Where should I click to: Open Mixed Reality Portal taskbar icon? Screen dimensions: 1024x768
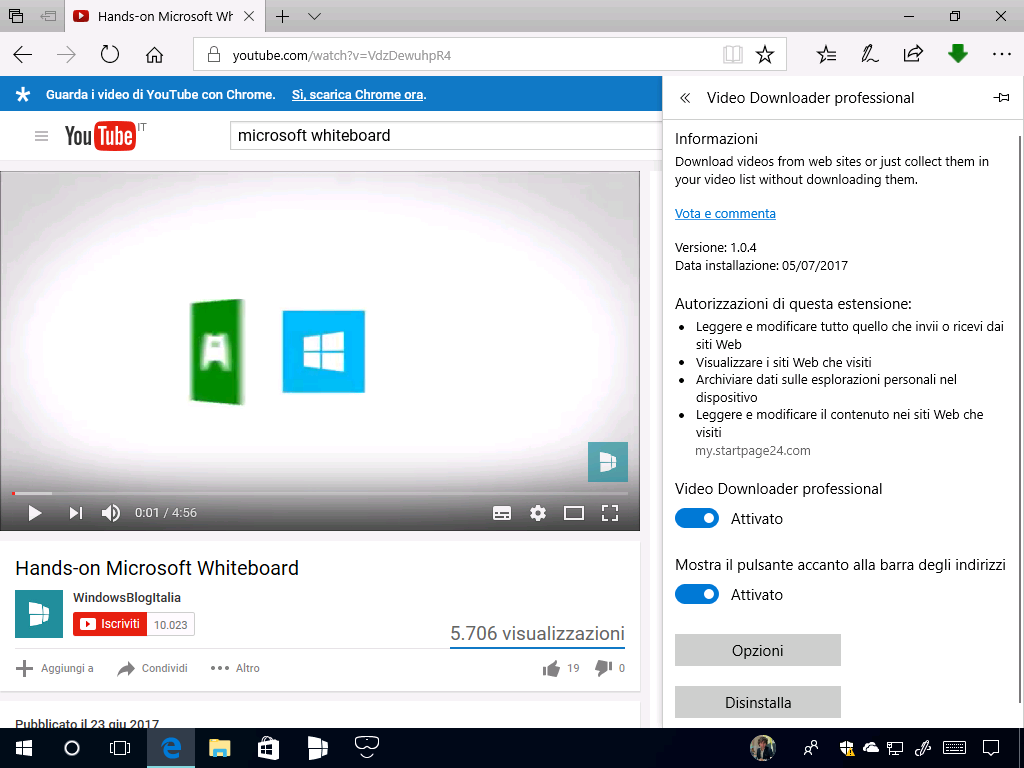click(367, 746)
